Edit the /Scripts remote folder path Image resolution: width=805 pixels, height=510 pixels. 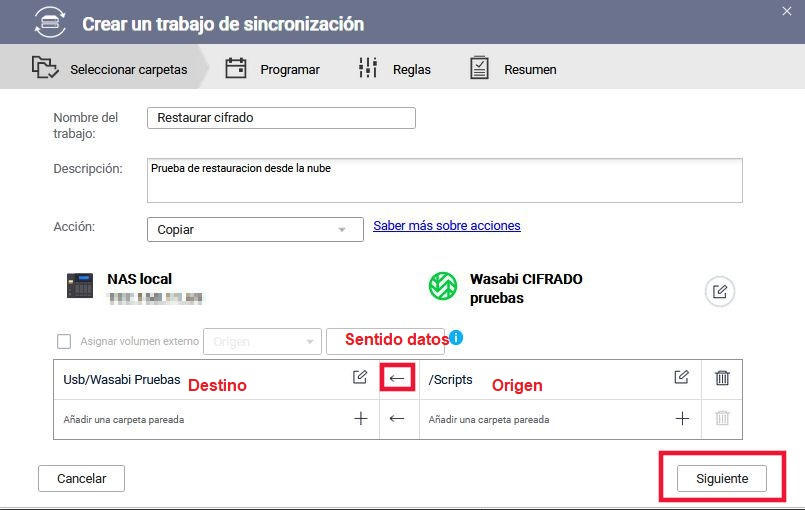click(681, 377)
